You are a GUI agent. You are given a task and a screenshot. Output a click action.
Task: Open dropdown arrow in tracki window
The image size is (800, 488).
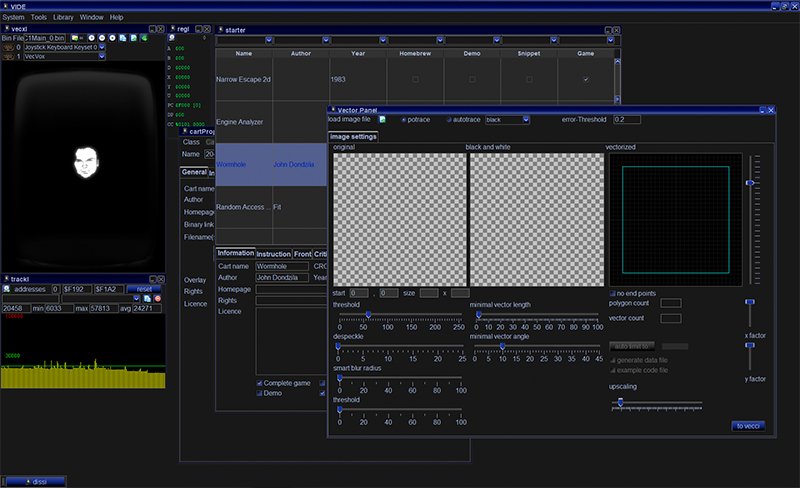point(136,299)
